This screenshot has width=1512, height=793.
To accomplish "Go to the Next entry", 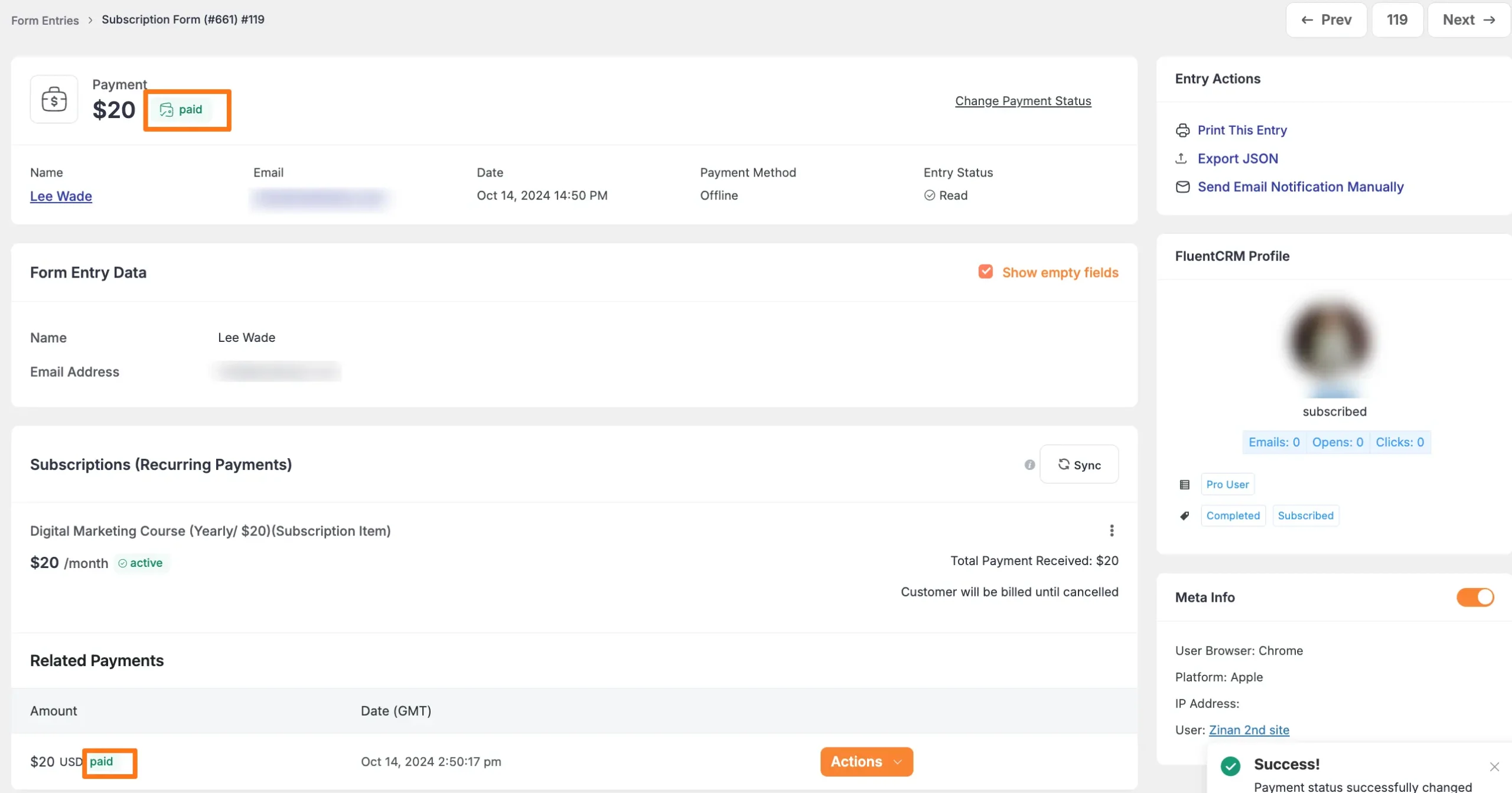I will point(1468,20).
